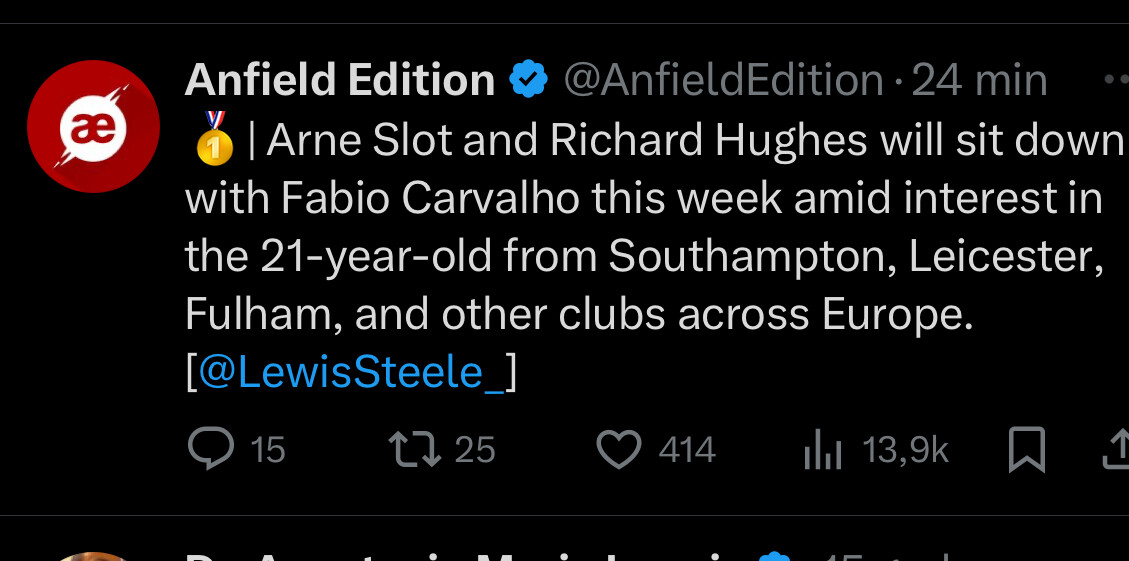The height and width of the screenshot is (561, 1129).
Task: Click the repost count 25
Action: pyautogui.click(x=474, y=450)
